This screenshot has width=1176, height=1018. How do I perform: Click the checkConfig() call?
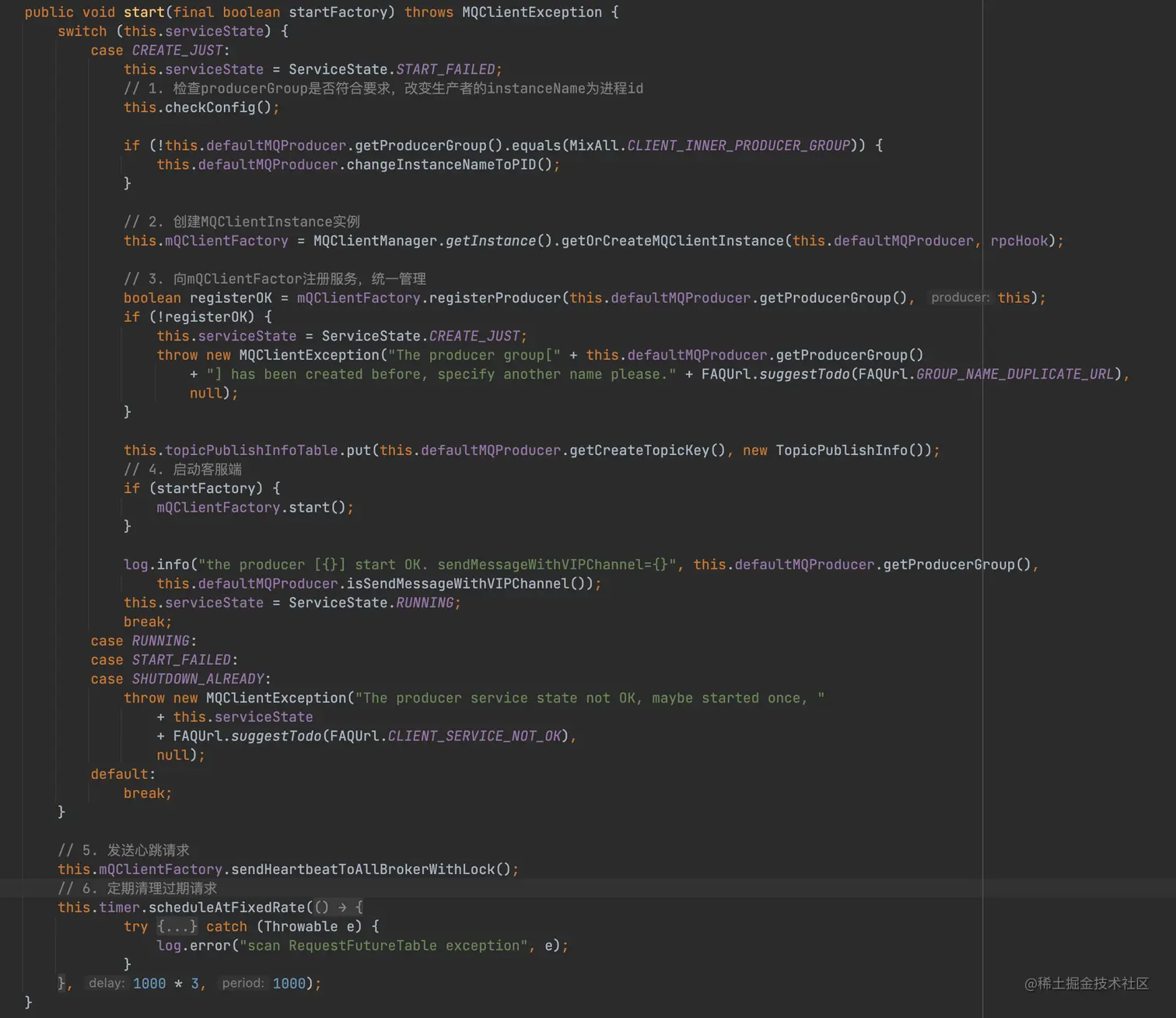(218, 107)
